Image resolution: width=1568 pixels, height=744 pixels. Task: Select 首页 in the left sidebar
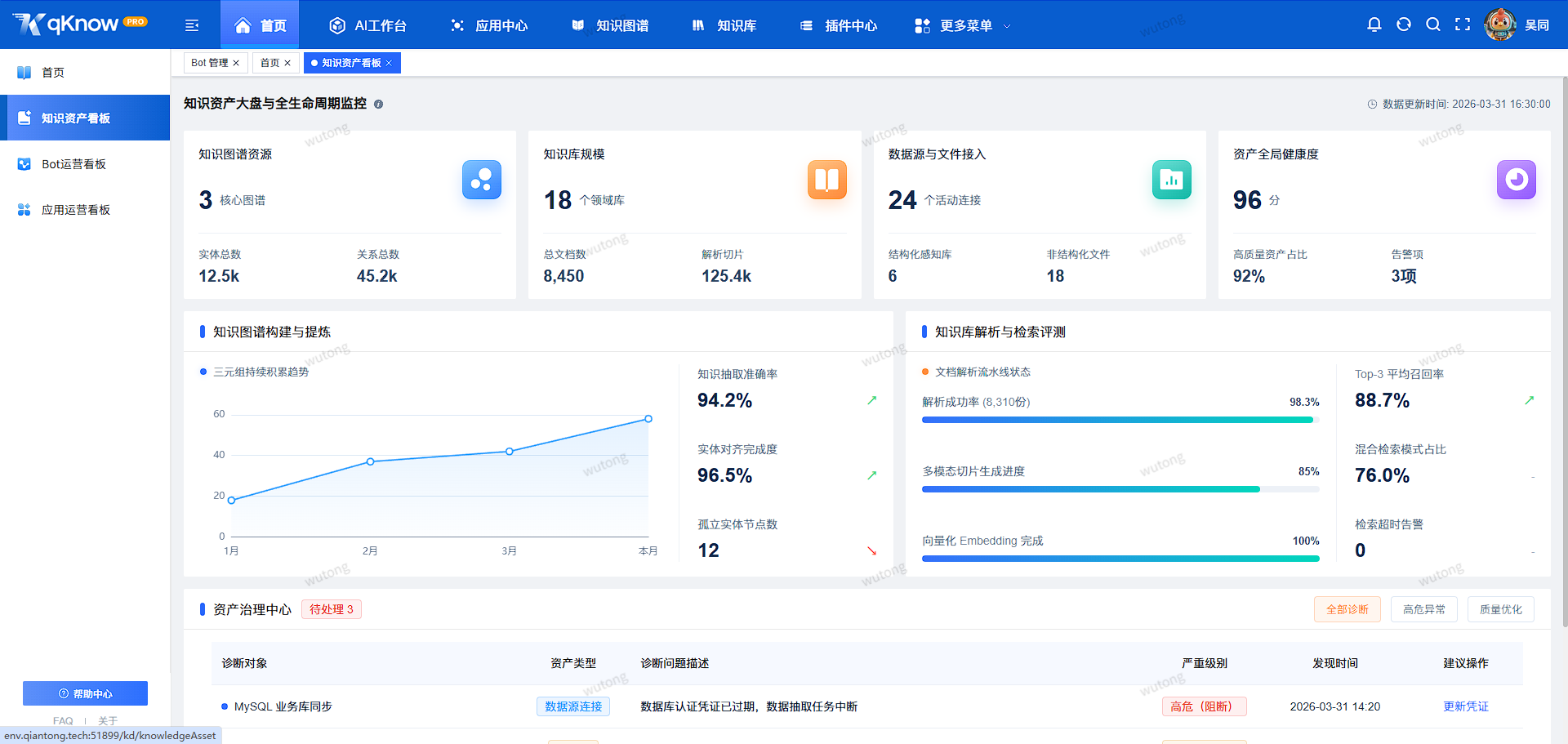tap(85, 73)
